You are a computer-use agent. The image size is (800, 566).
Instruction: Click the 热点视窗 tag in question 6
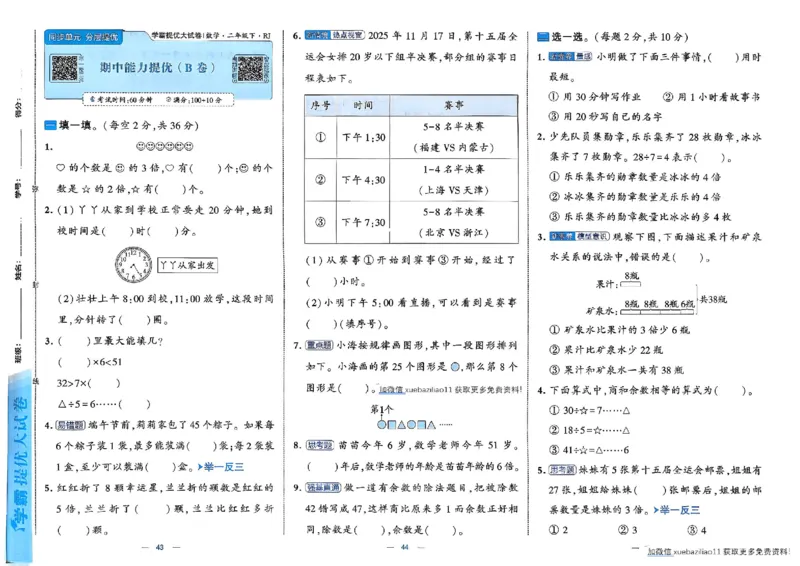pos(347,35)
